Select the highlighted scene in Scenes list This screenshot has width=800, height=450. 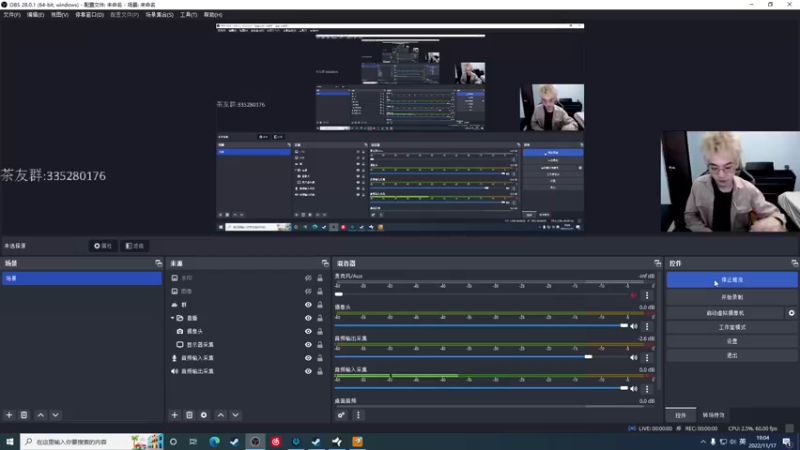coord(82,278)
